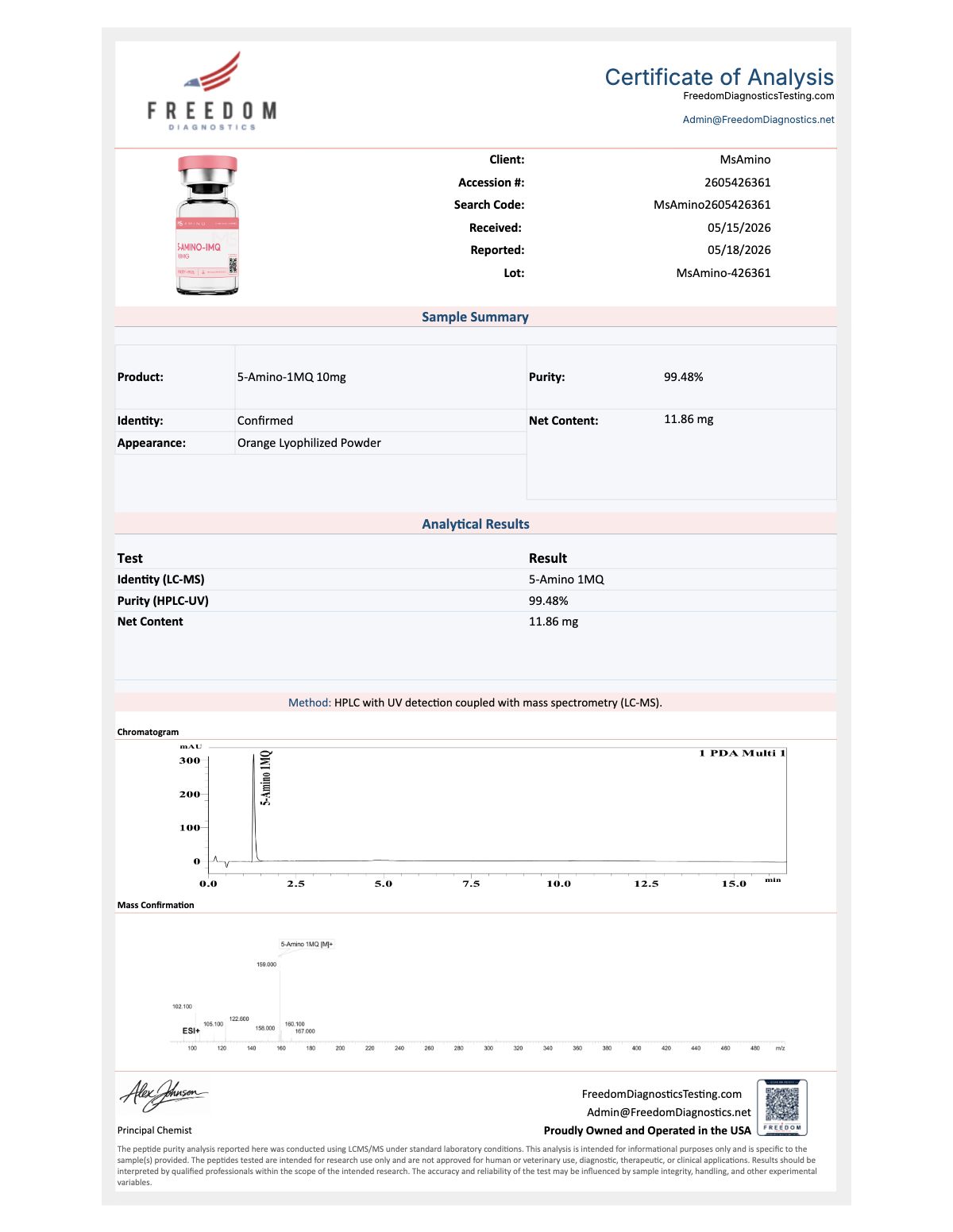Click the Proudly Owned and Operated in the USA text
The height and width of the screenshot is (1232, 953).
[647, 1130]
